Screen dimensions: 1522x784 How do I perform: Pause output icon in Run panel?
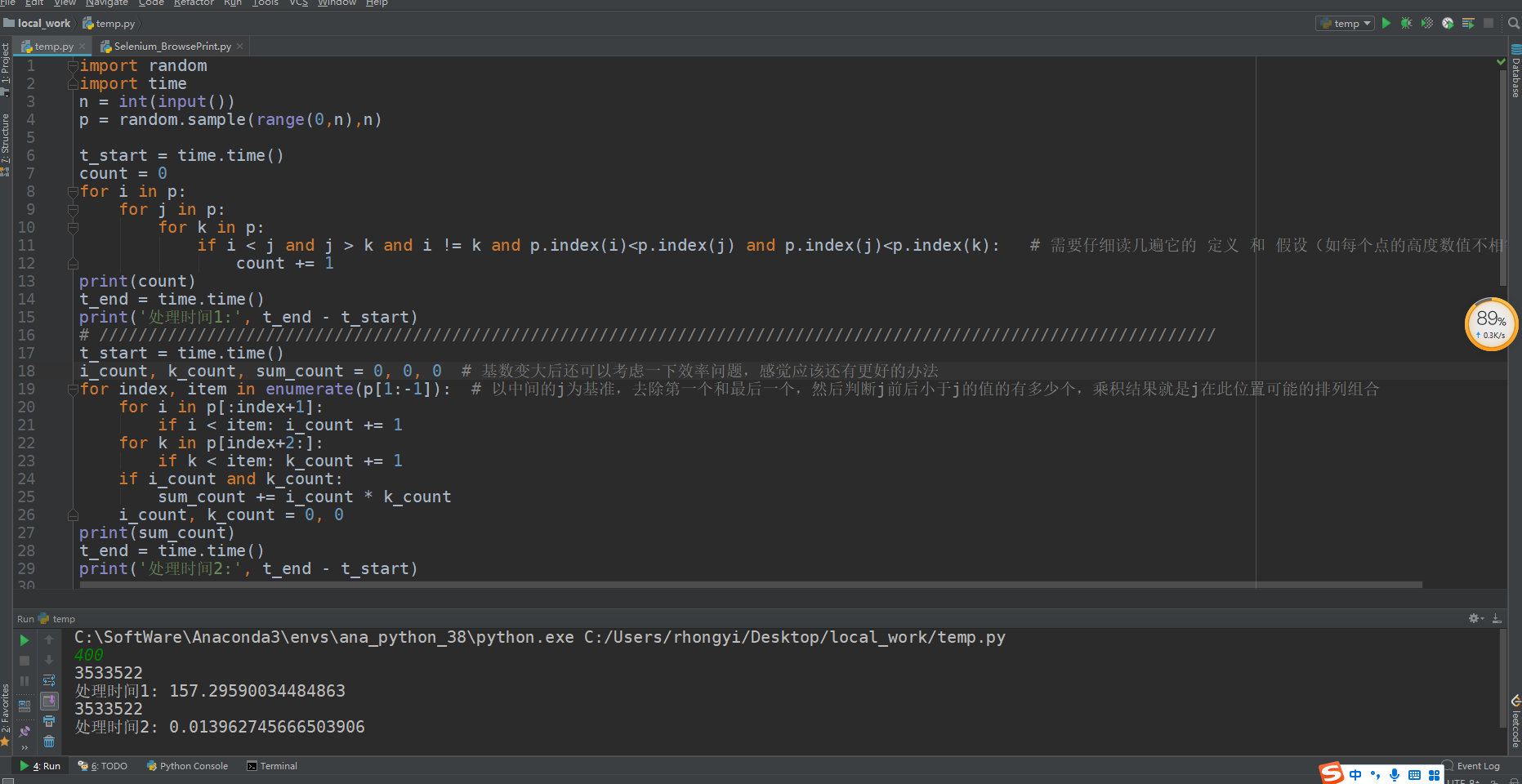(x=25, y=681)
